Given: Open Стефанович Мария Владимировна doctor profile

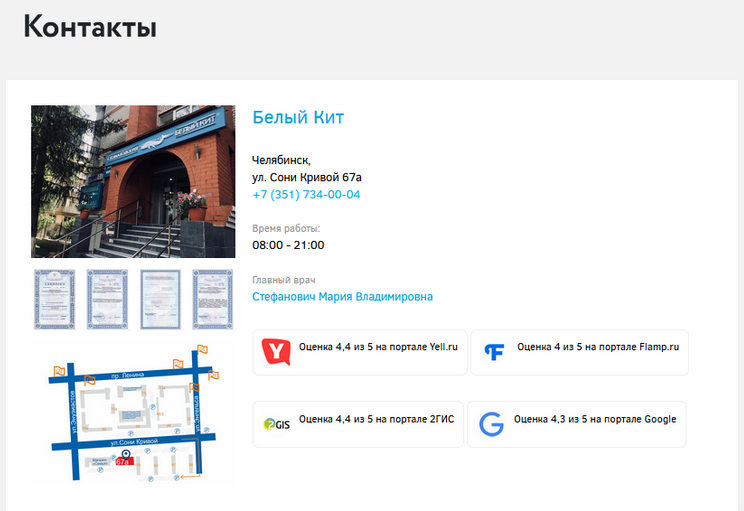Looking at the screenshot, I should pos(342,297).
